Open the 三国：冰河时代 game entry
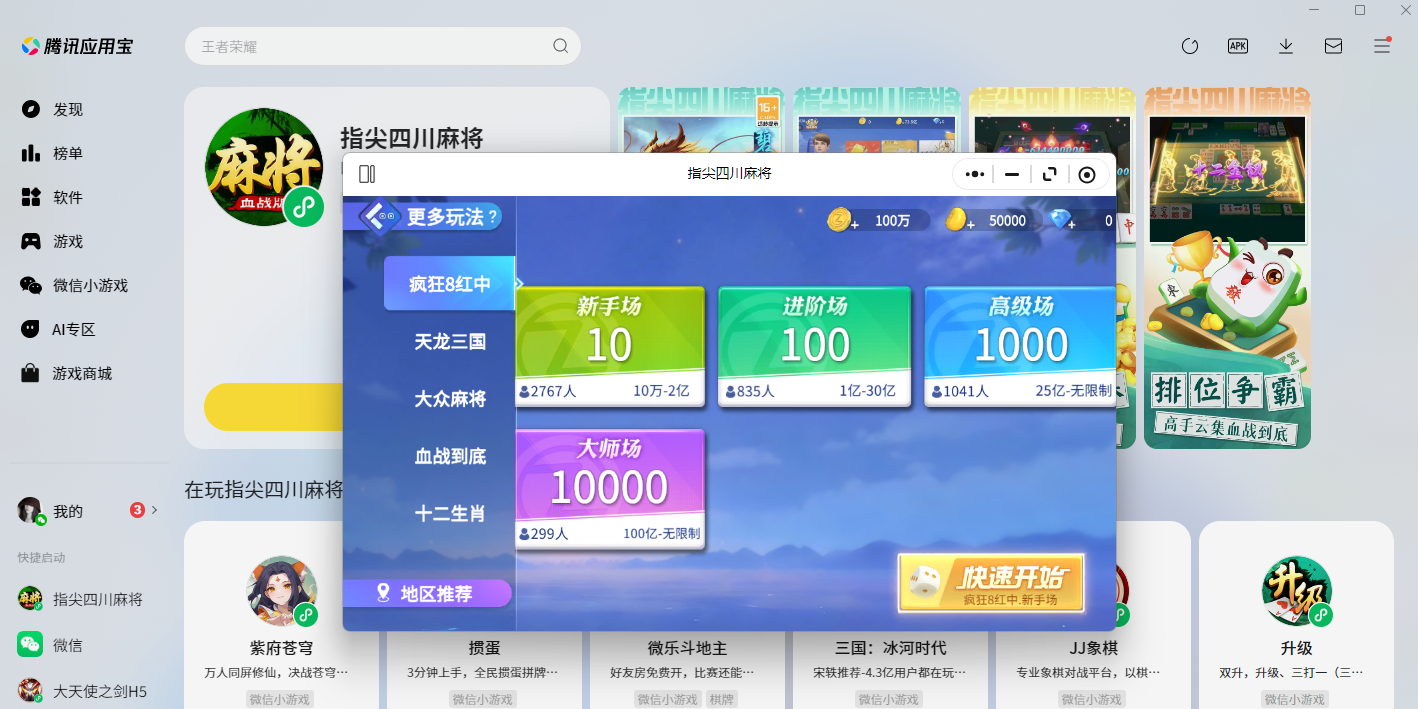Screen dimensions: 1418x709 click(890, 648)
